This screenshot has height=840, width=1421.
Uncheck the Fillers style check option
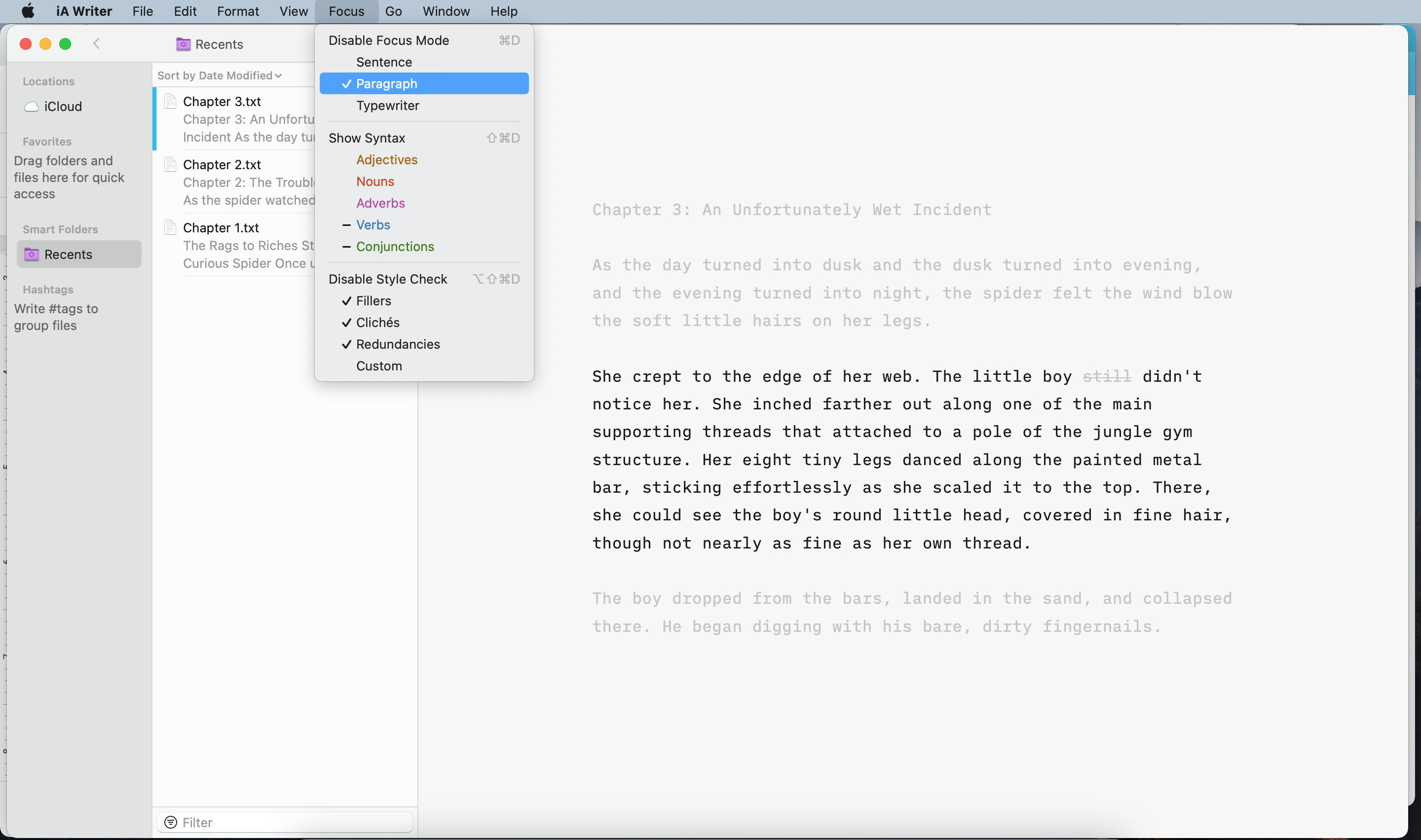pos(373,300)
